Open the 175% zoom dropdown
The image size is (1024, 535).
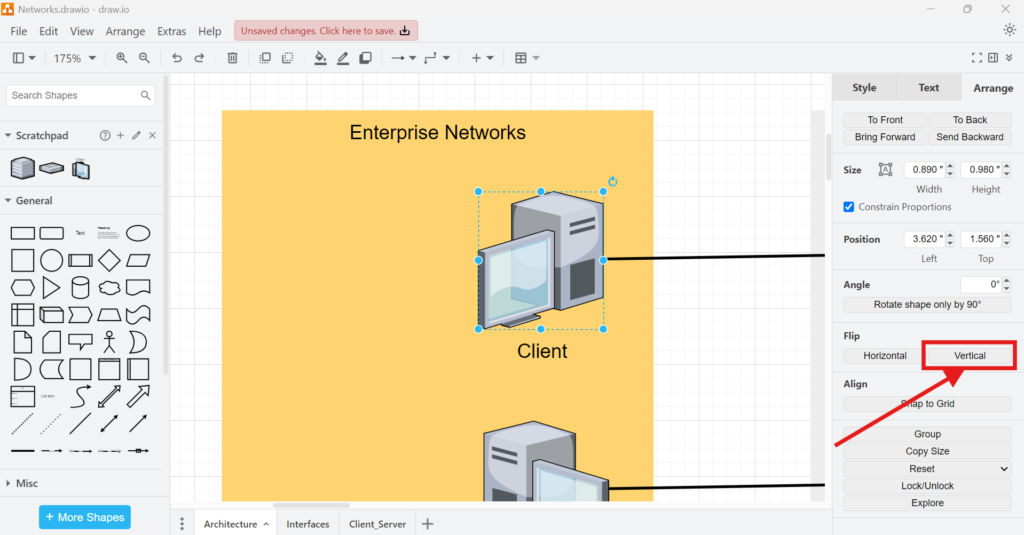click(x=74, y=58)
